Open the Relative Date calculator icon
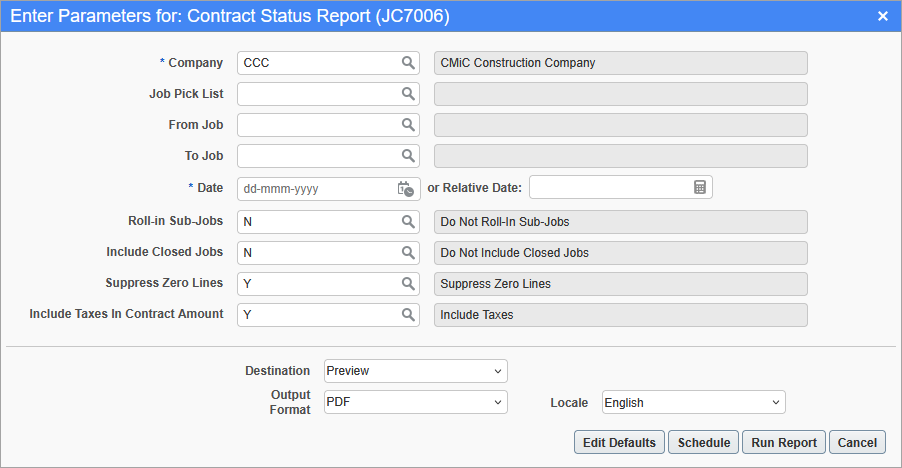Image resolution: width=902 pixels, height=468 pixels. click(x=700, y=187)
